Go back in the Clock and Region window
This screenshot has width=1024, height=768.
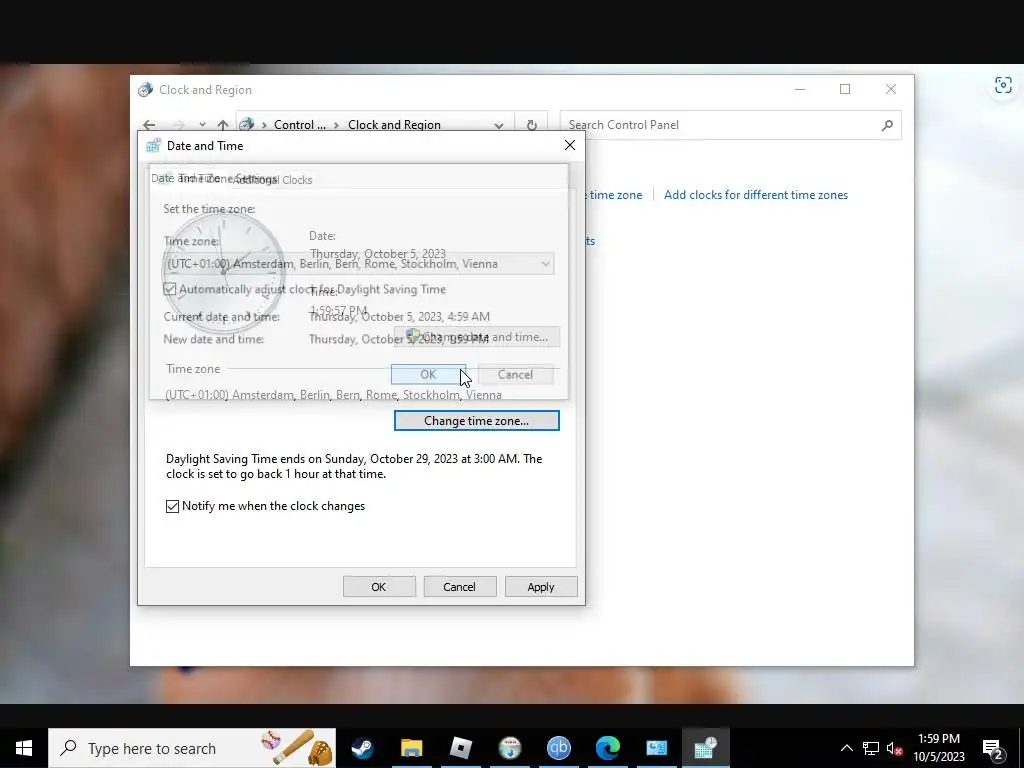click(x=149, y=125)
